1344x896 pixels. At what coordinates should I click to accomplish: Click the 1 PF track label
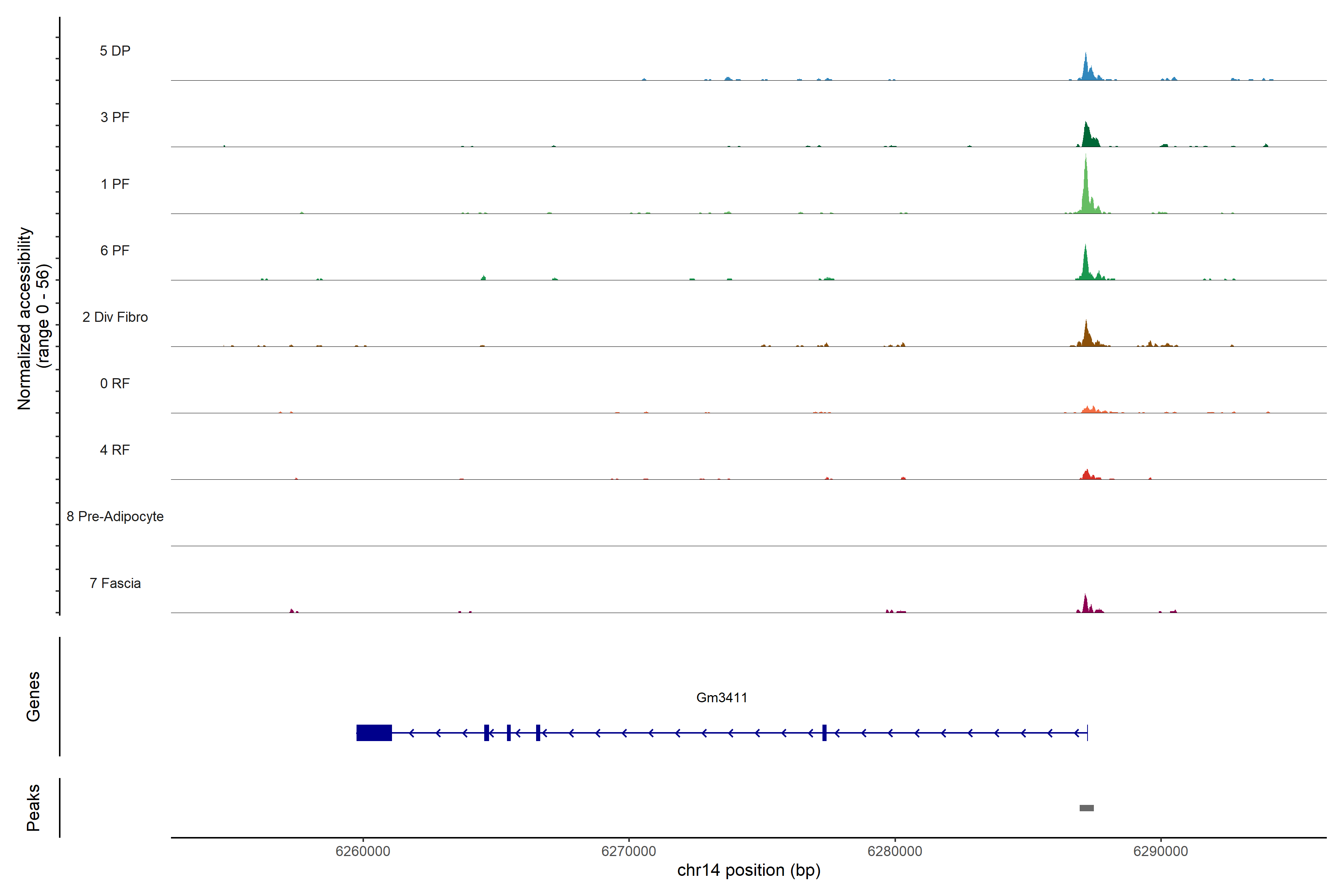[115, 184]
